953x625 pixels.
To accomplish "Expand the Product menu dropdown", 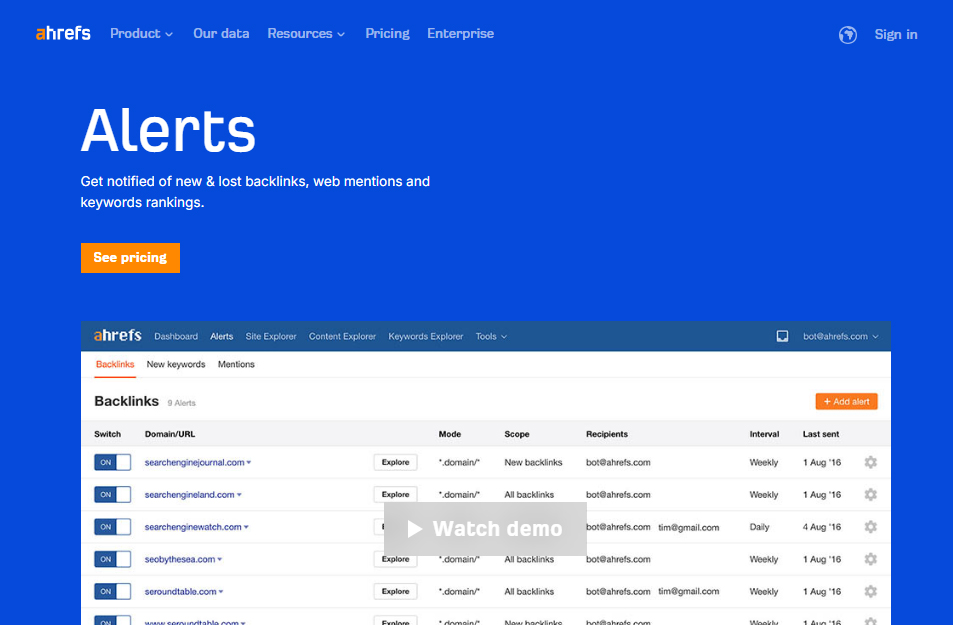I will pos(142,34).
